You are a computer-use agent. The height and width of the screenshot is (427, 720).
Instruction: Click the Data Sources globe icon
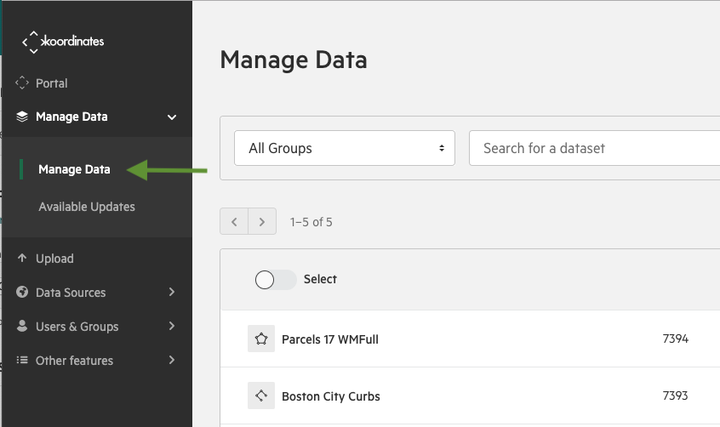point(22,292)
